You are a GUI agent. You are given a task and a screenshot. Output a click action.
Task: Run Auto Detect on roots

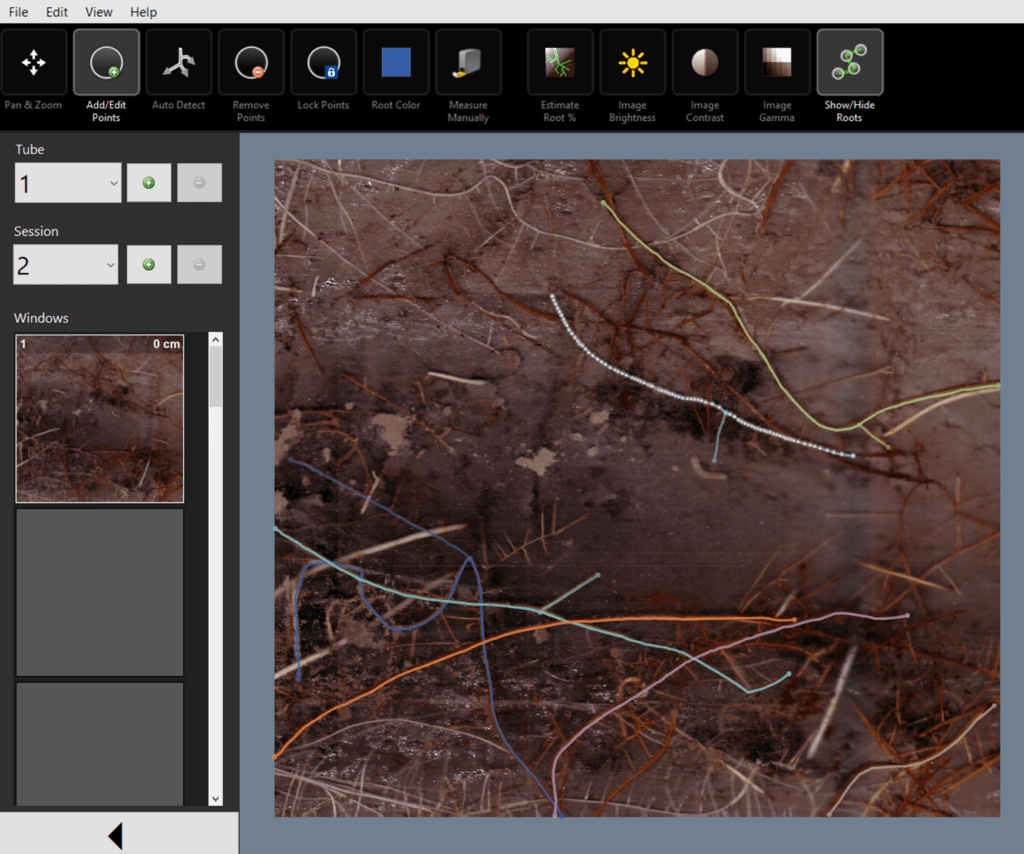click(x=178, y=64)
